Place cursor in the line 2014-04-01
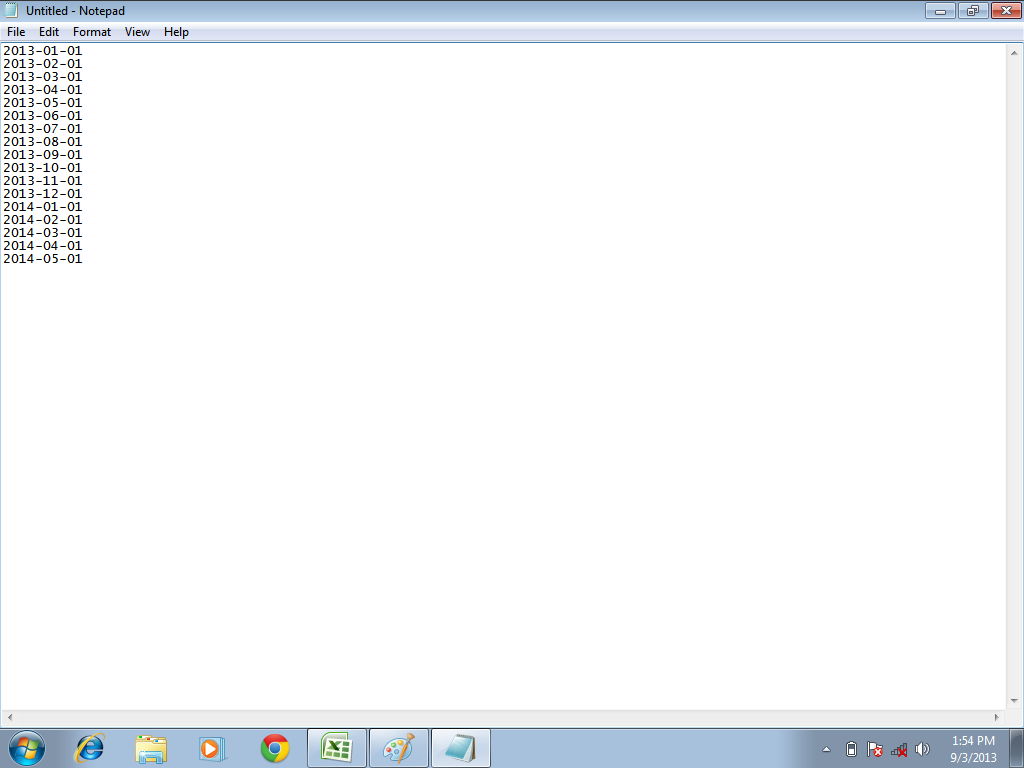The image size is (1024, 768). [x=43, y=246]
